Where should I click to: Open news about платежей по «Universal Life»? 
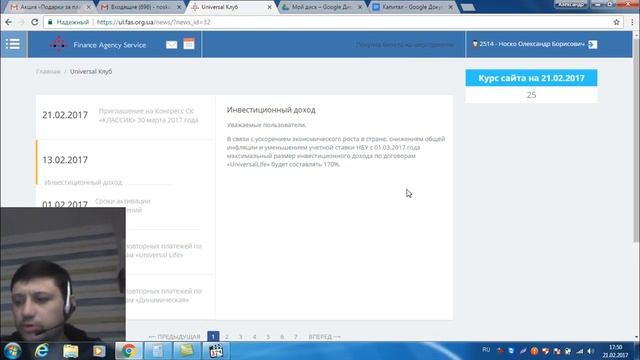163,250
